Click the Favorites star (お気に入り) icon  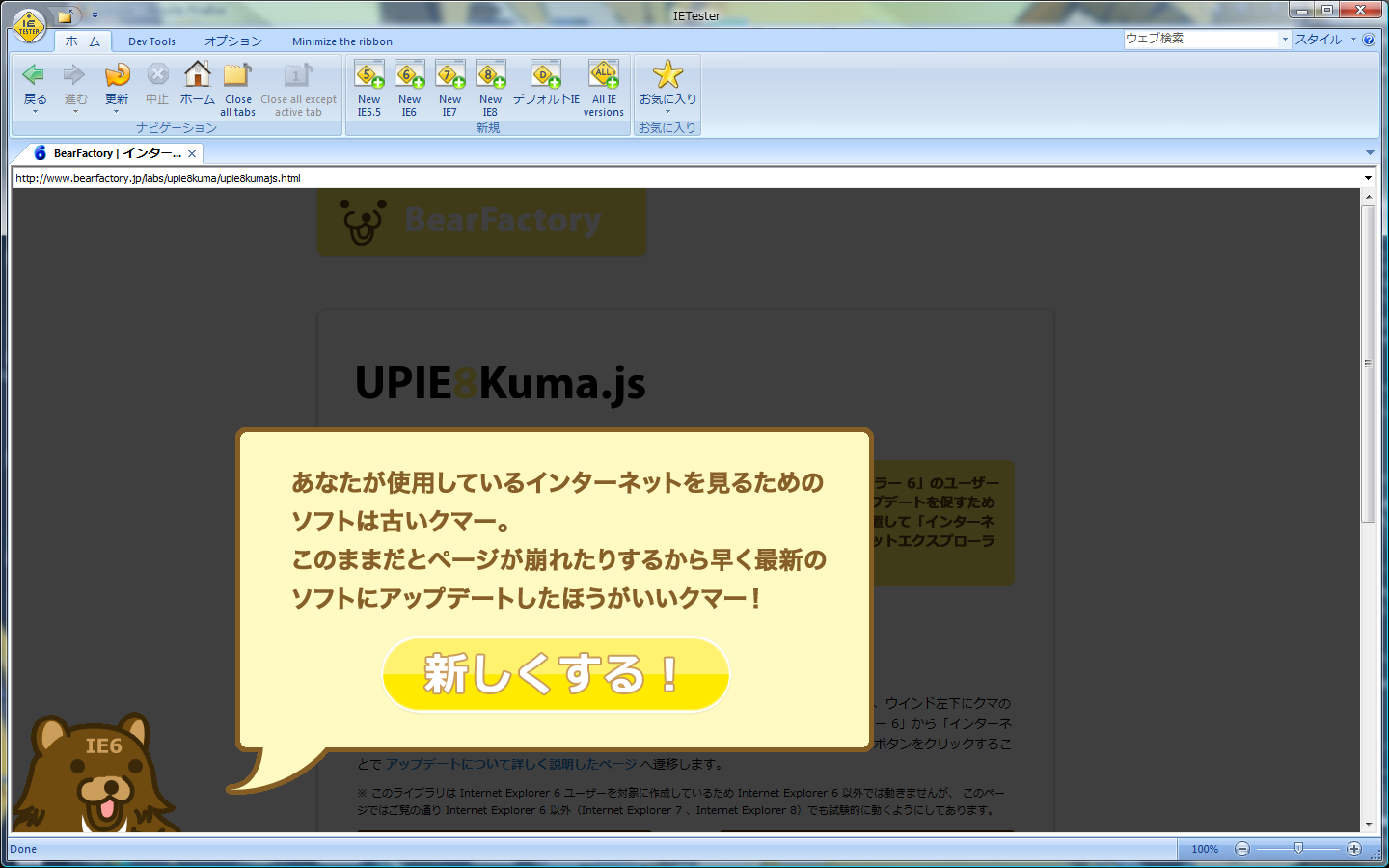tap(667, 75)
